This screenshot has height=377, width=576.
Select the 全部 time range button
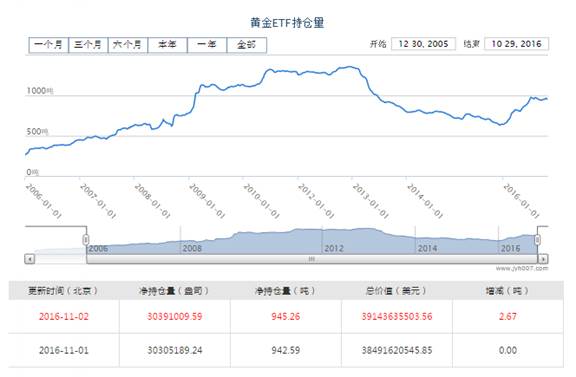click(x=247, y=45)
